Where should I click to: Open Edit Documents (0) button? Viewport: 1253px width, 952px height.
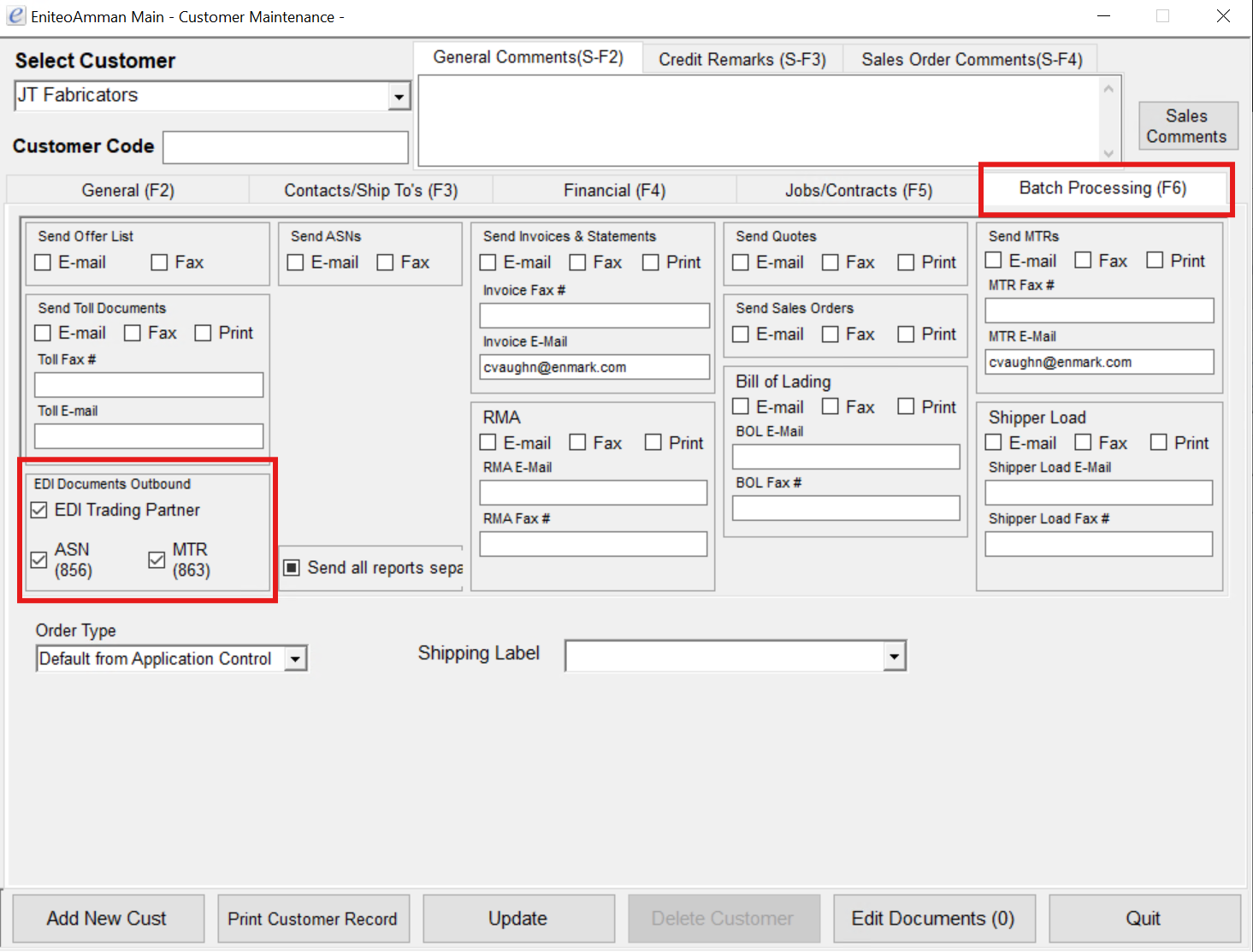click(934, 919)
